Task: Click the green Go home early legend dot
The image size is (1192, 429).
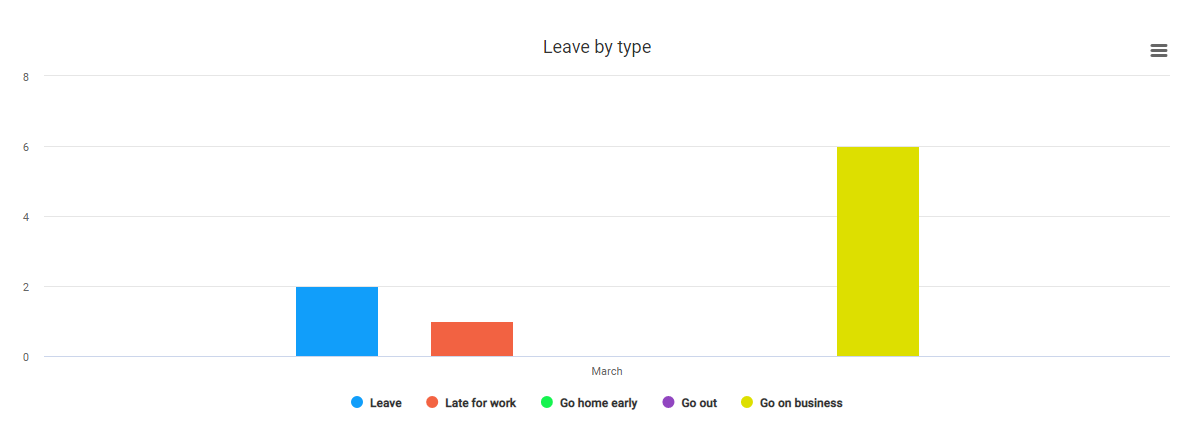Action: pyautogui.click(x=547, y=402)
